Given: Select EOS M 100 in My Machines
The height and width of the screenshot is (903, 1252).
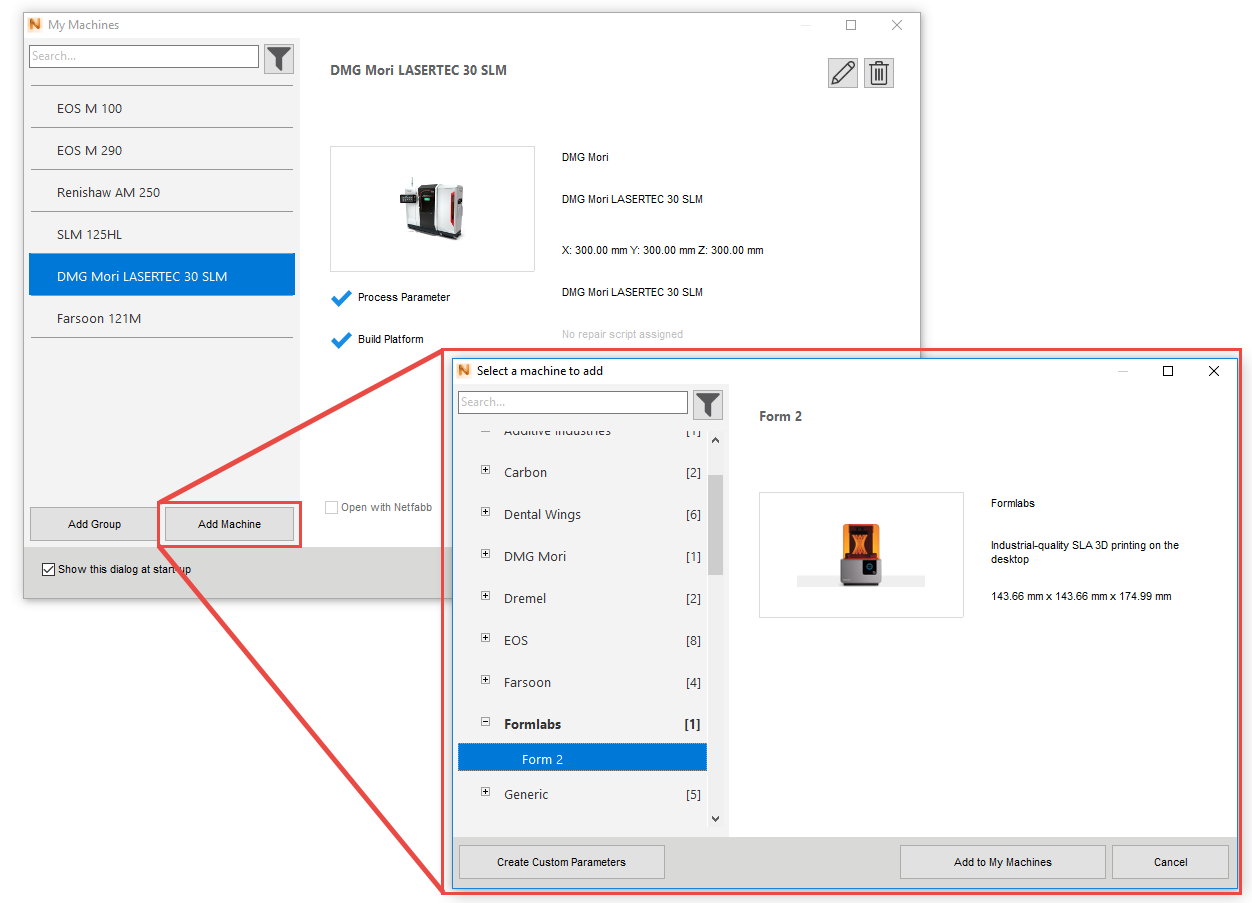Looking at the screenshot, I should point(161,108).
